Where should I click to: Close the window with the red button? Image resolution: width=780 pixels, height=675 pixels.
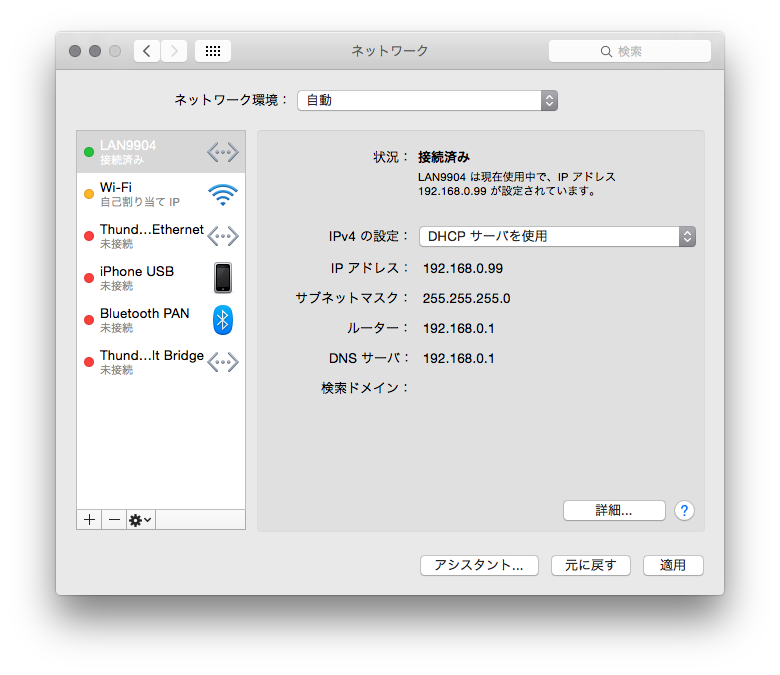(75, 51)
